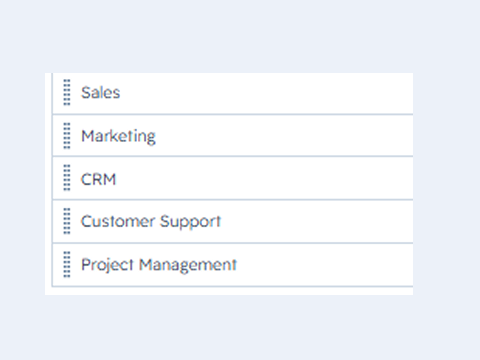Viewport: 480px width, 360px height.
Task: Choose the Marketing entry text
Action: click(118, 137)
